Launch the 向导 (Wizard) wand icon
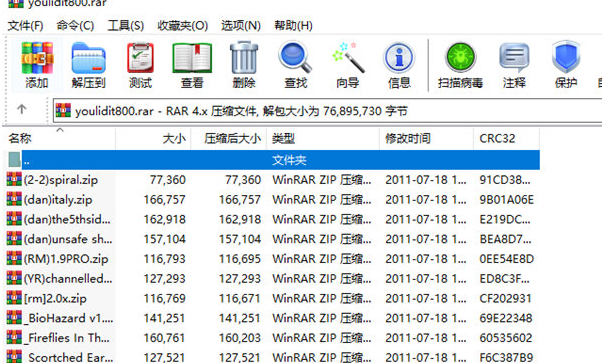 tap(348, 58)
